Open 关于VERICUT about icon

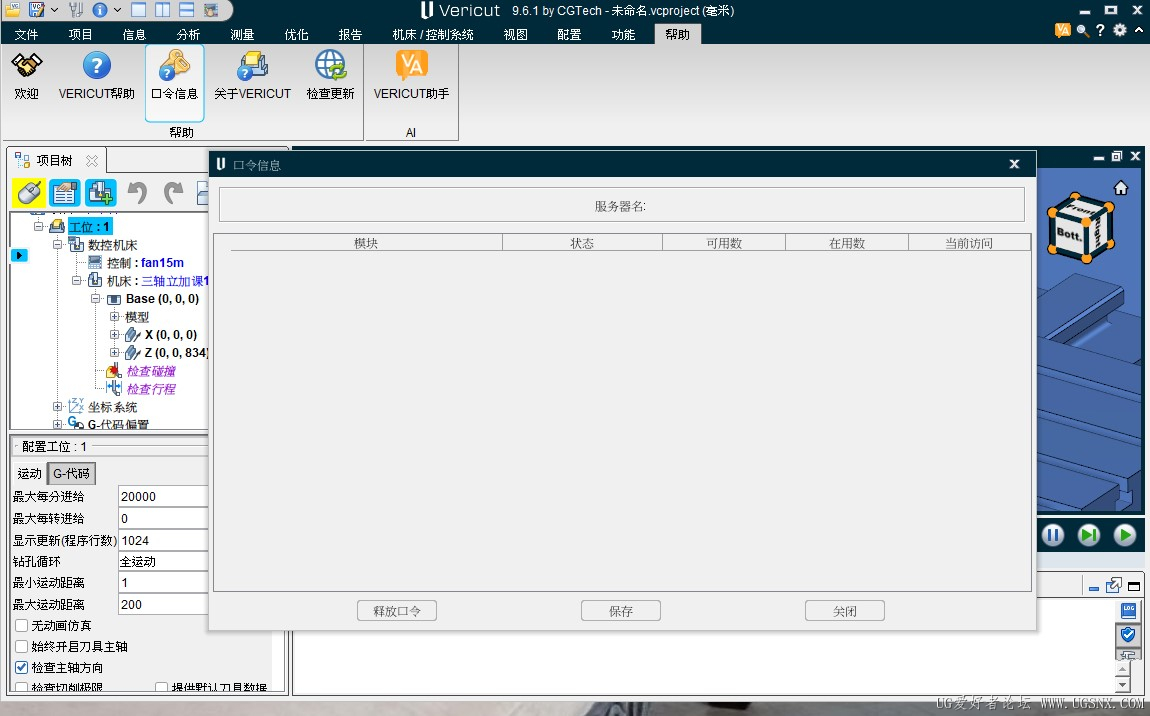point(252,66)
